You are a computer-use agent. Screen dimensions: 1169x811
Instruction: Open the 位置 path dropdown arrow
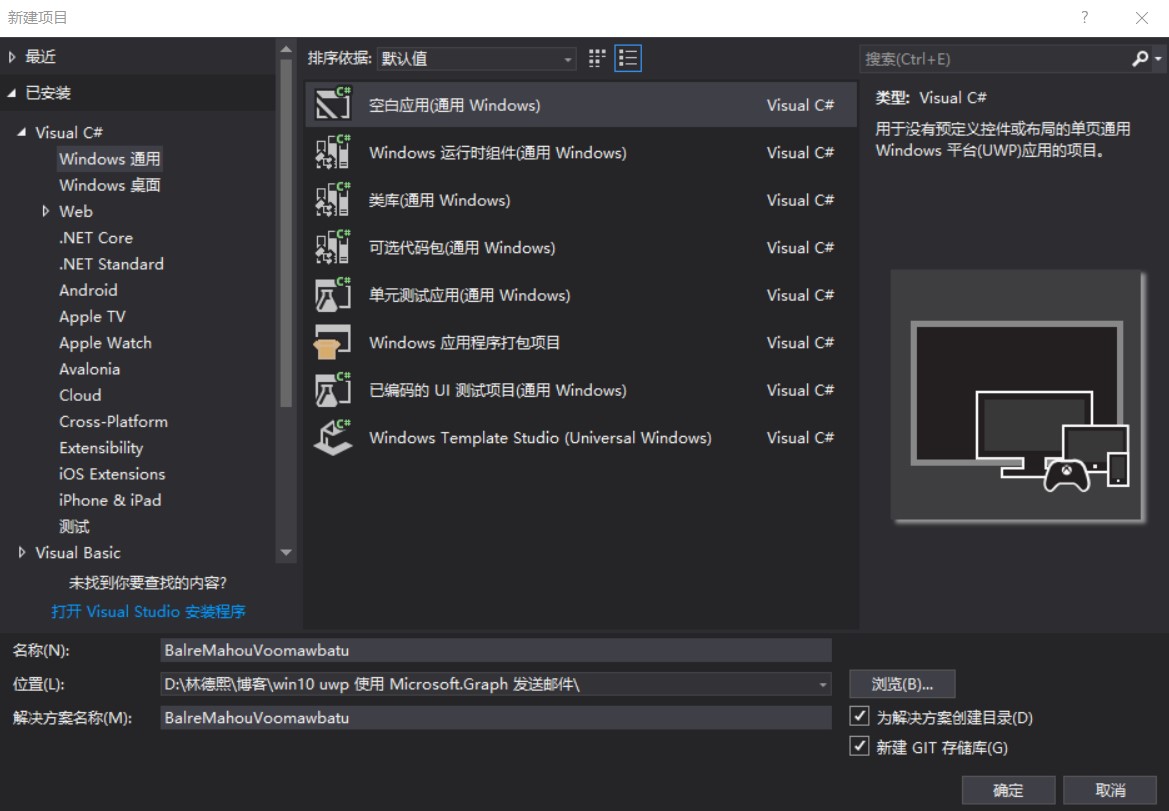click(822, 684)
